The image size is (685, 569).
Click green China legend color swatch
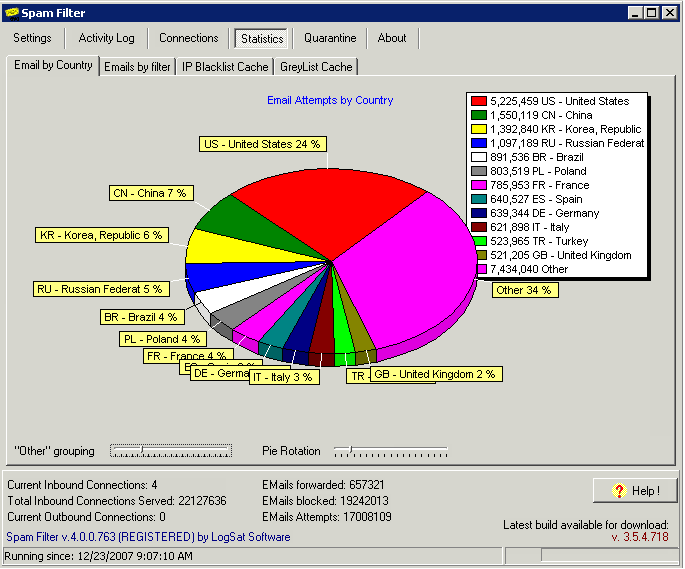tap(479, 115)
